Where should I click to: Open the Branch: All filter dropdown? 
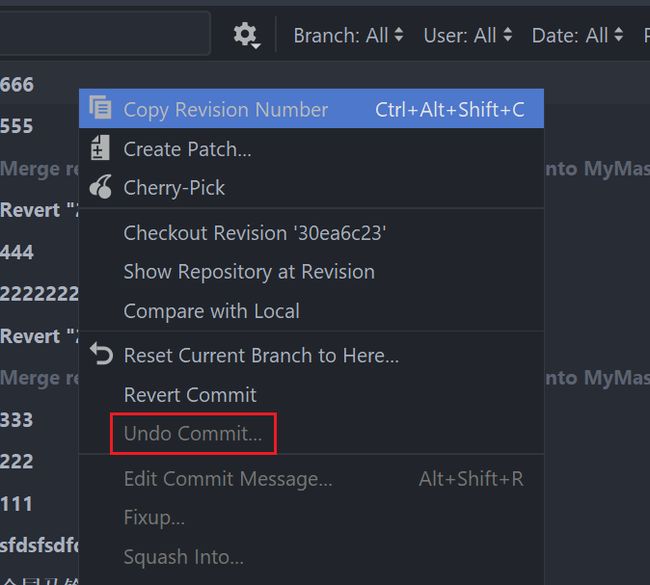(x=348, y=36)
